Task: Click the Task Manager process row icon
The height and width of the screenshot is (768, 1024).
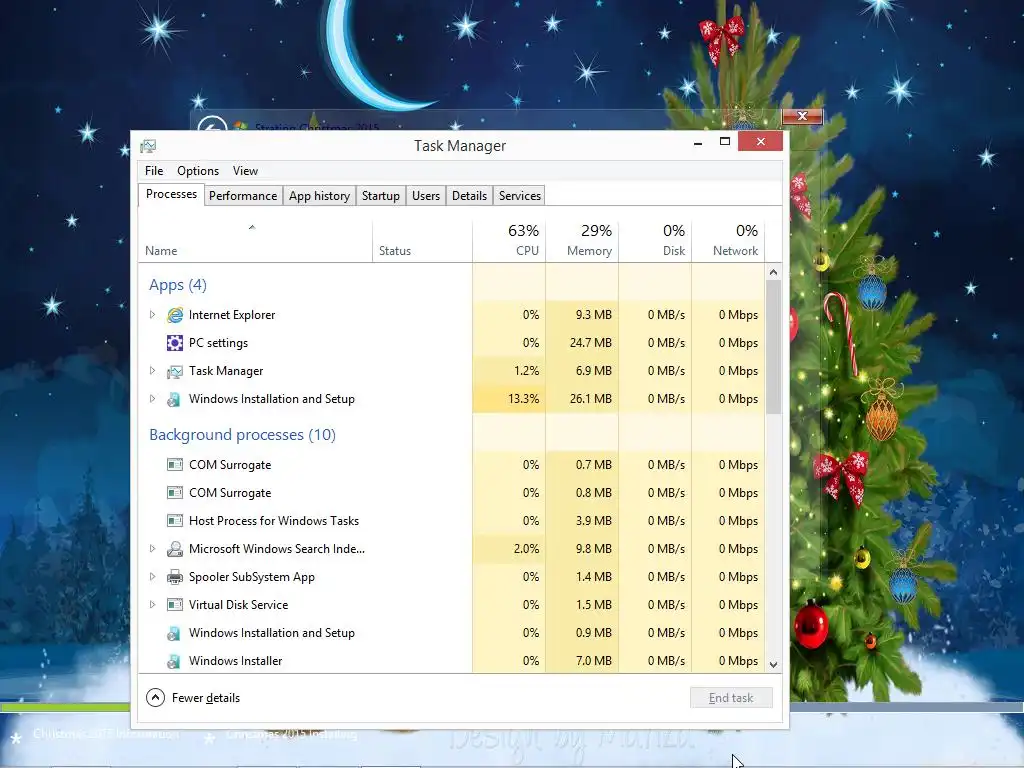Action: coord(174,371)
